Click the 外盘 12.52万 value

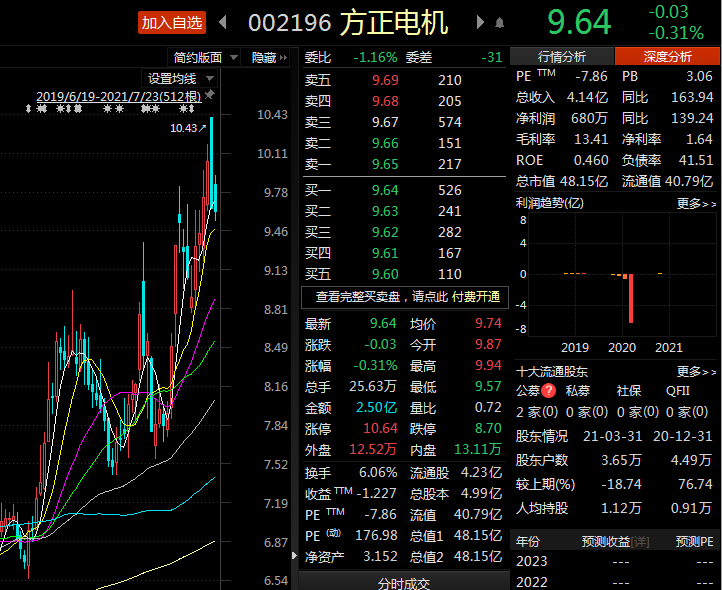tap(373, 450)
